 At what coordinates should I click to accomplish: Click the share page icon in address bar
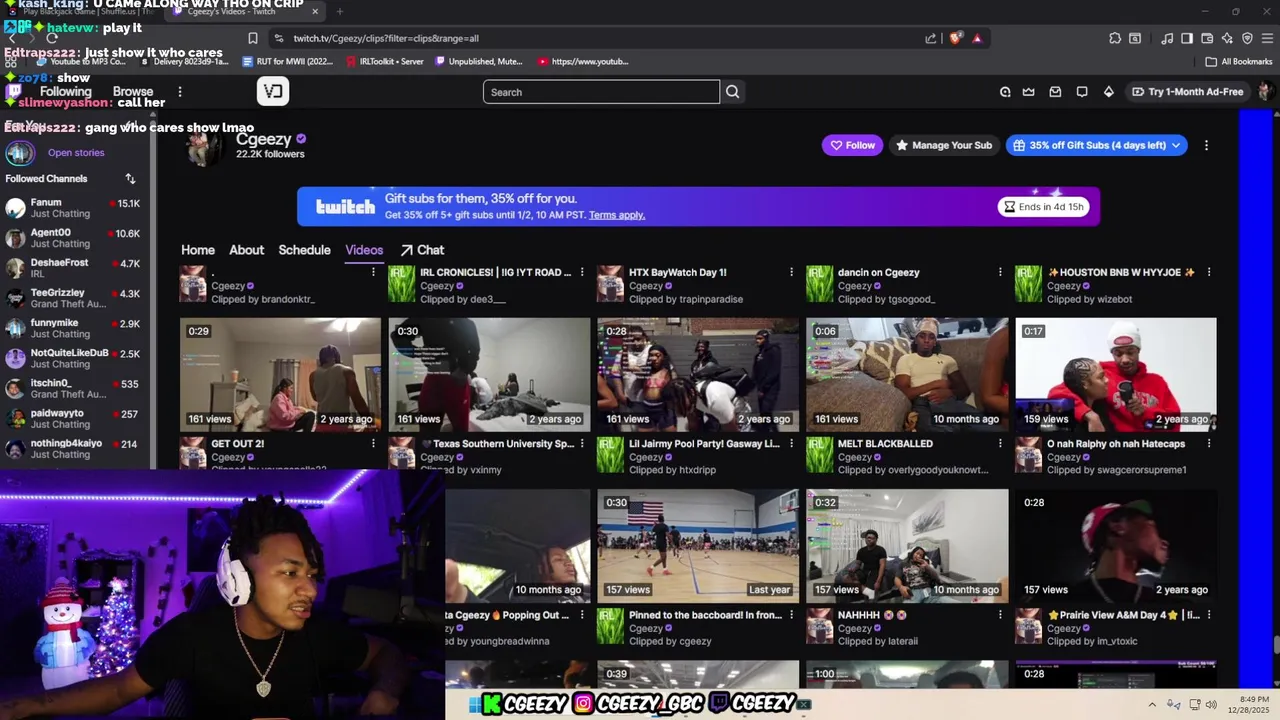(x=931, y=38)
